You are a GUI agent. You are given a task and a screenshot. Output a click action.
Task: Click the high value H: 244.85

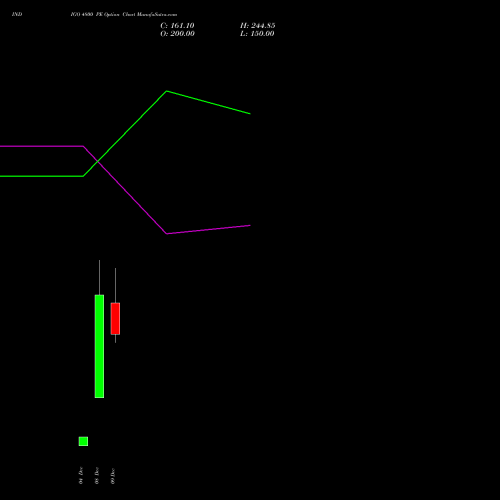tap(258, 26)
